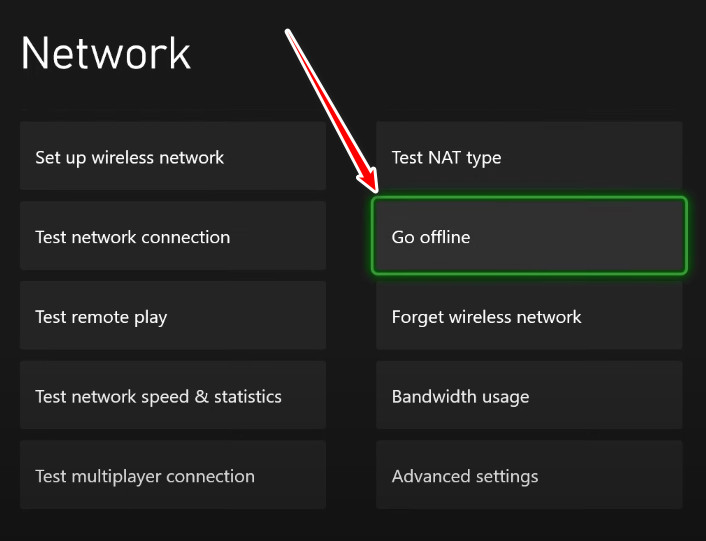Screen dimensions: 706x541
Task: Select Test network connection
Action: tap(173, 235)
